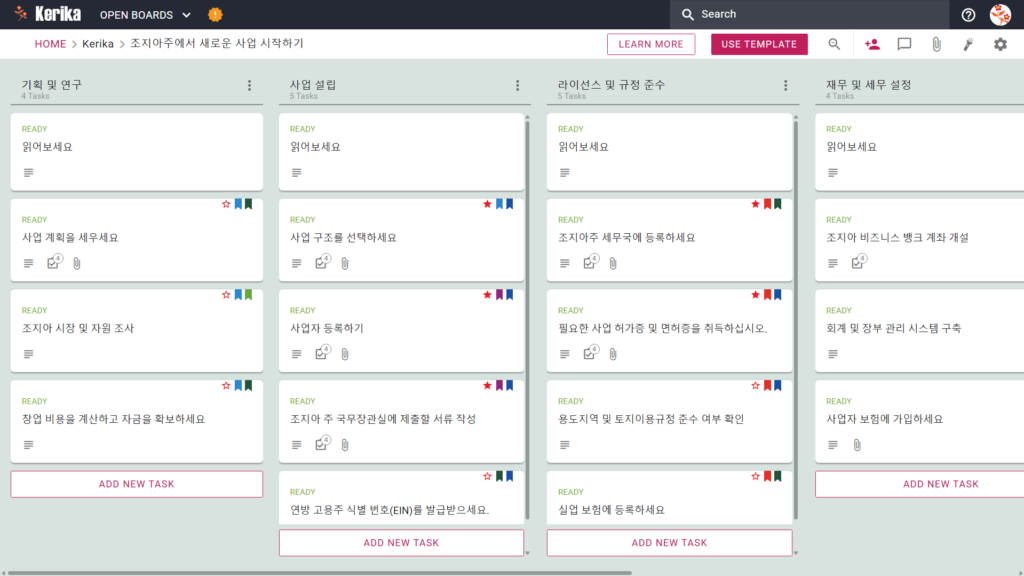
Task: Open Kerika breadcrumb link
Action: pyautogui.click(x=98, y=44)
